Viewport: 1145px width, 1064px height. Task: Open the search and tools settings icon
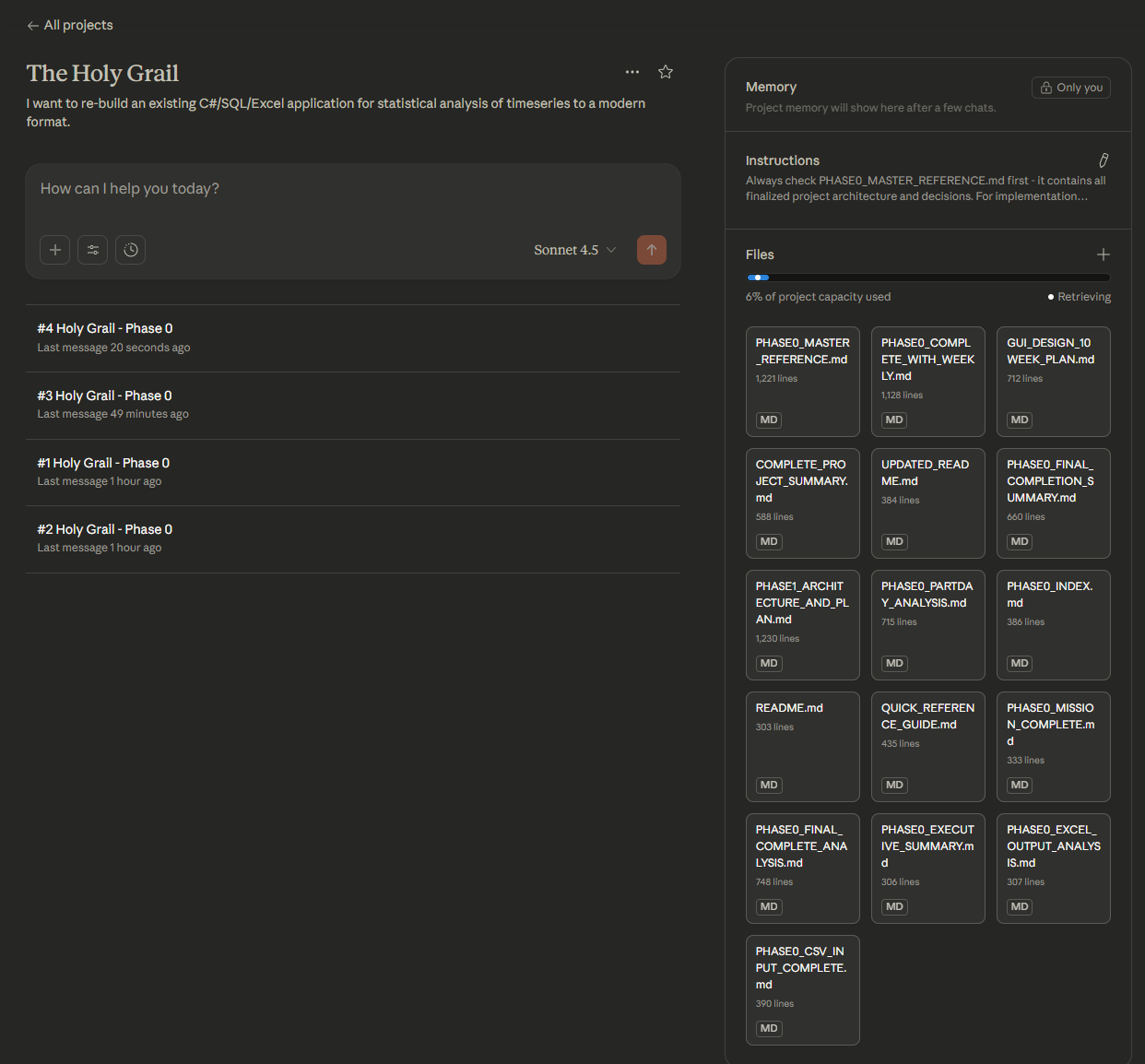(93, 250)
